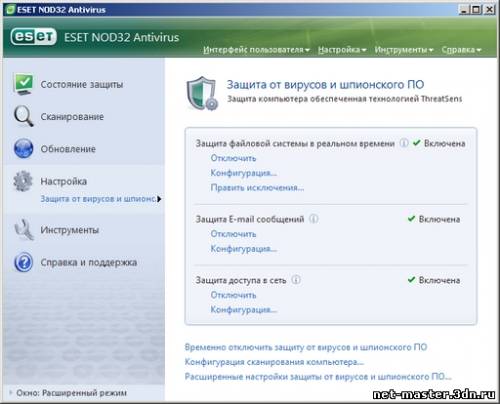Click the protection status monitor icon
Image resolution: width=500 pixels, height=404 pixels.
(x=23, y=84)
